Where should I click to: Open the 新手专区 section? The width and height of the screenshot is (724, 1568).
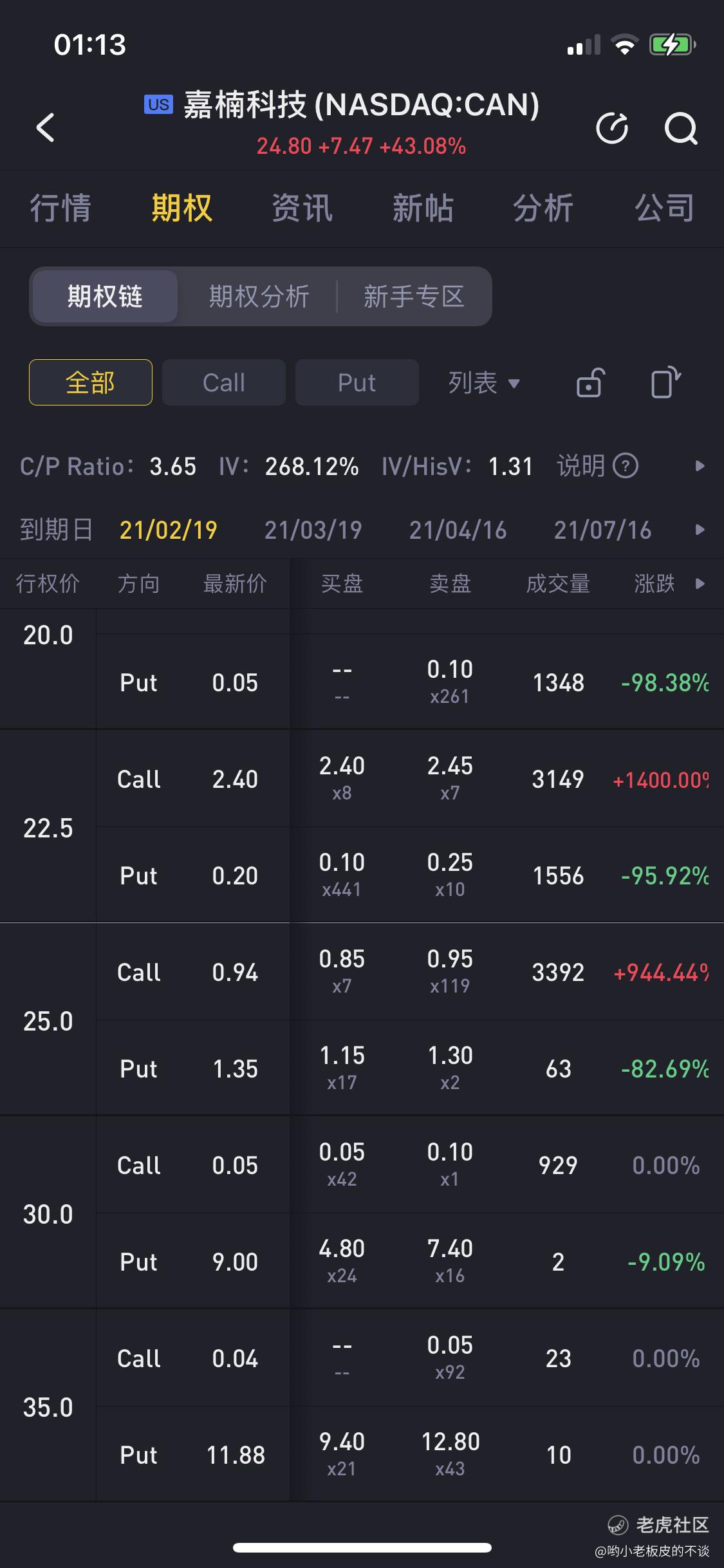tap(414, 297)
